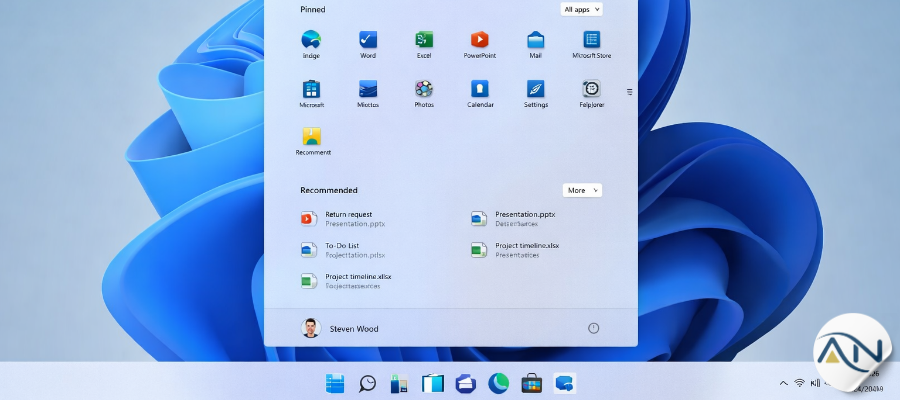Open the Wi-Fi network tray icon

click(x=800, y=383)
